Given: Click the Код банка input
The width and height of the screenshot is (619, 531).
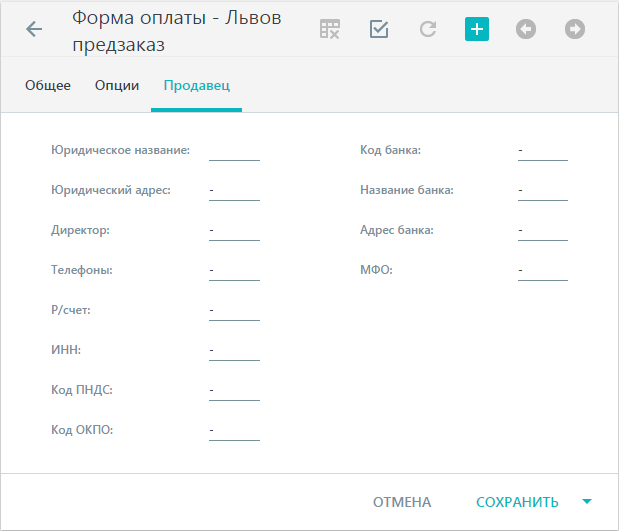Looking at the screenshot, I should coord(543,151).
